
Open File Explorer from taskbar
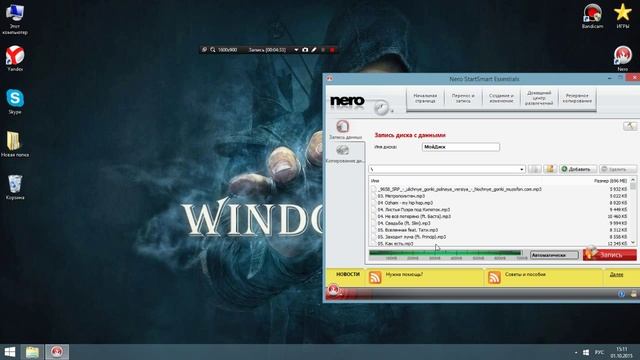(x=32, y=352)
